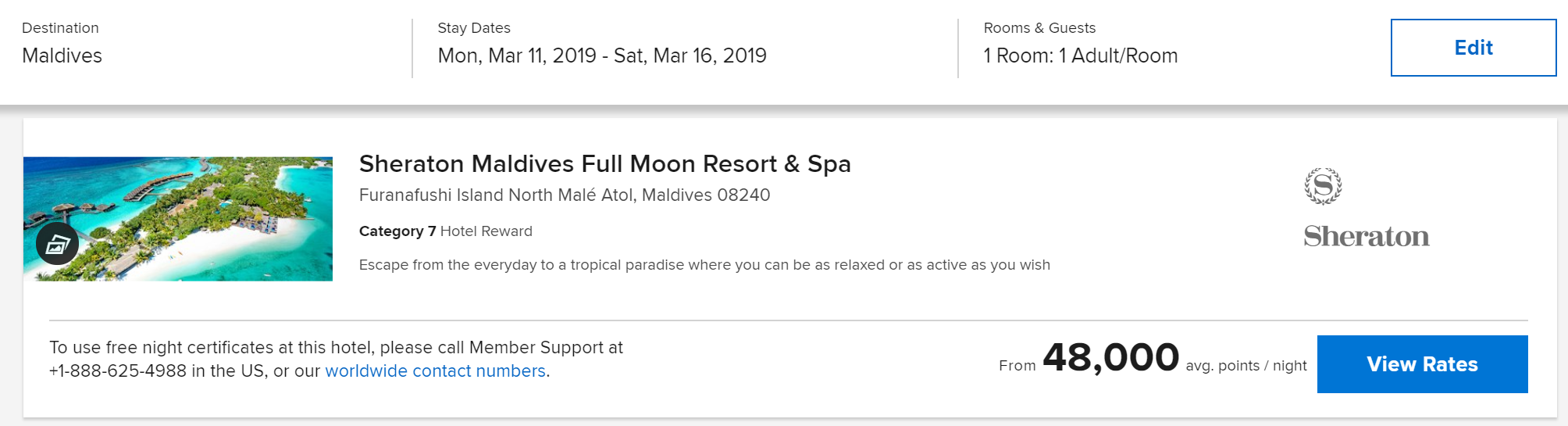Click the Category 7 Hotel Reward text
This screenshot has width=1568, height=426.
coord(445,231)
